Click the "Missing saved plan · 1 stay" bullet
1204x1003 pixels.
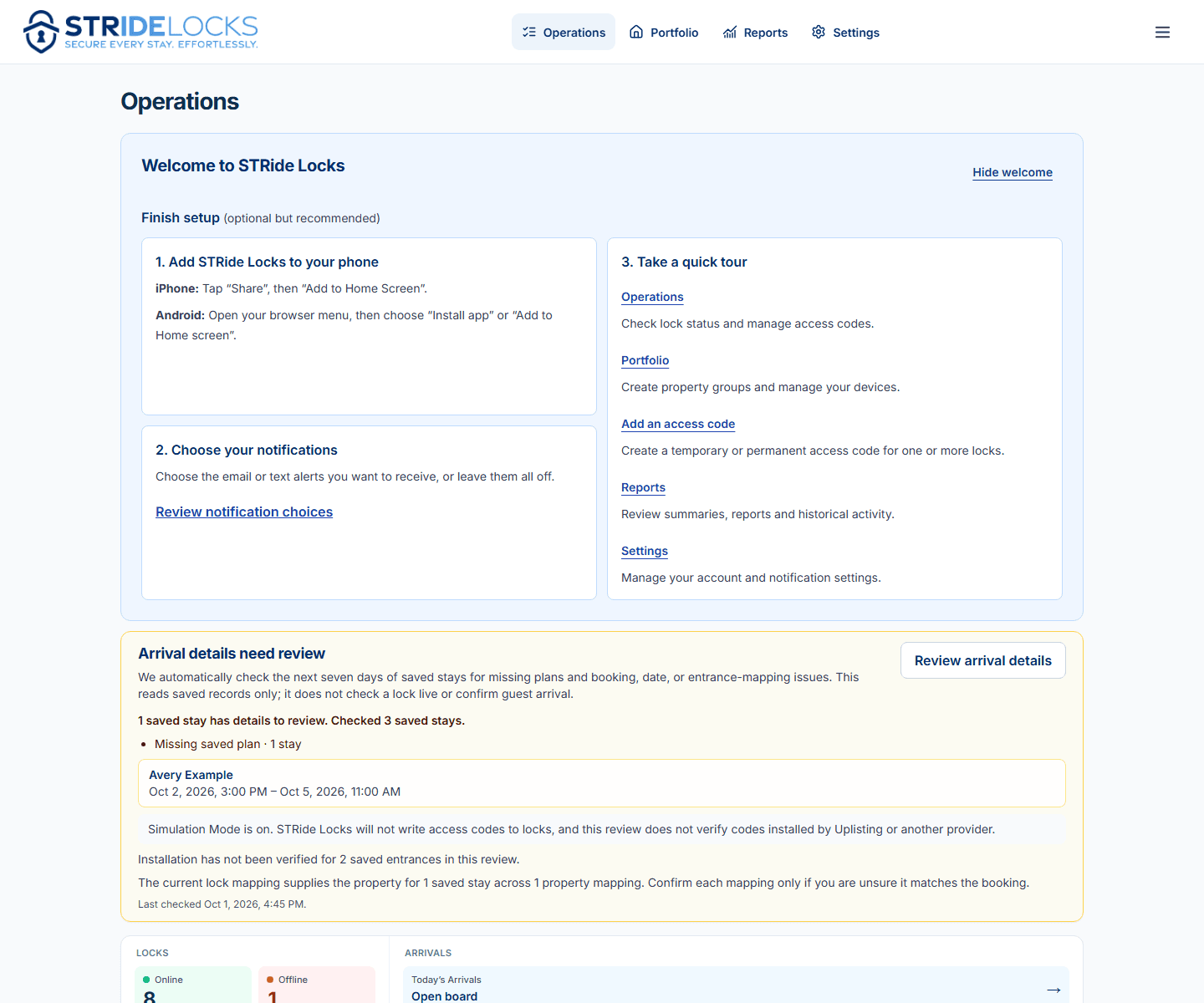(x=227, y=744)
